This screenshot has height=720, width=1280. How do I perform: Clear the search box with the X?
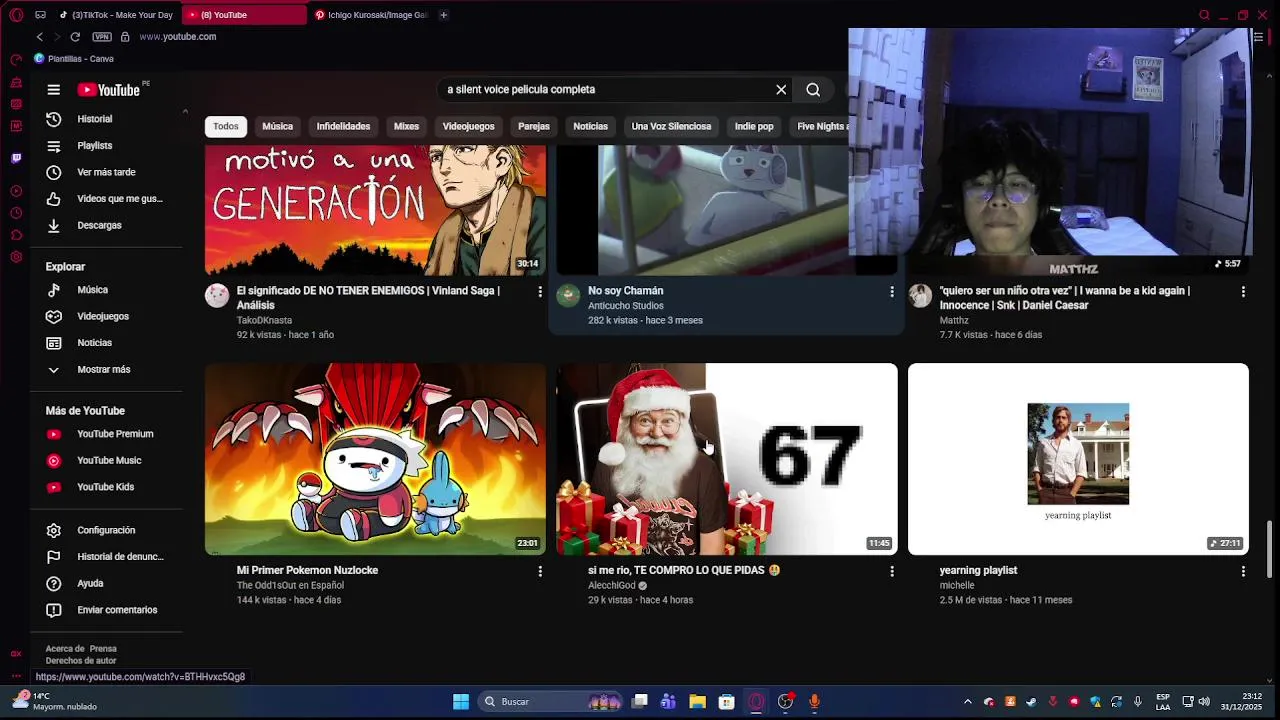pos(781,90)
